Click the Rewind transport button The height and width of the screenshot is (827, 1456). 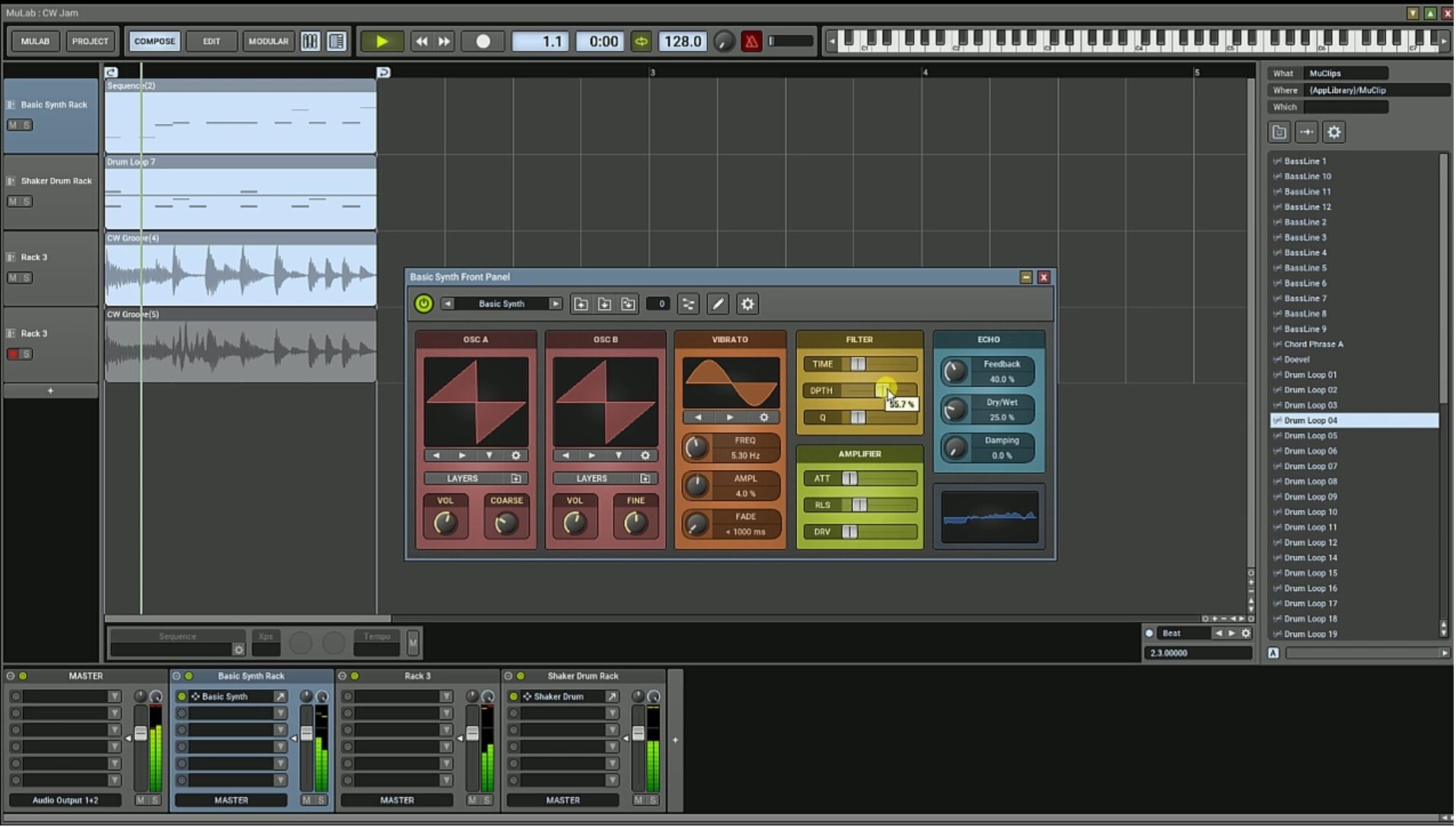421,41
